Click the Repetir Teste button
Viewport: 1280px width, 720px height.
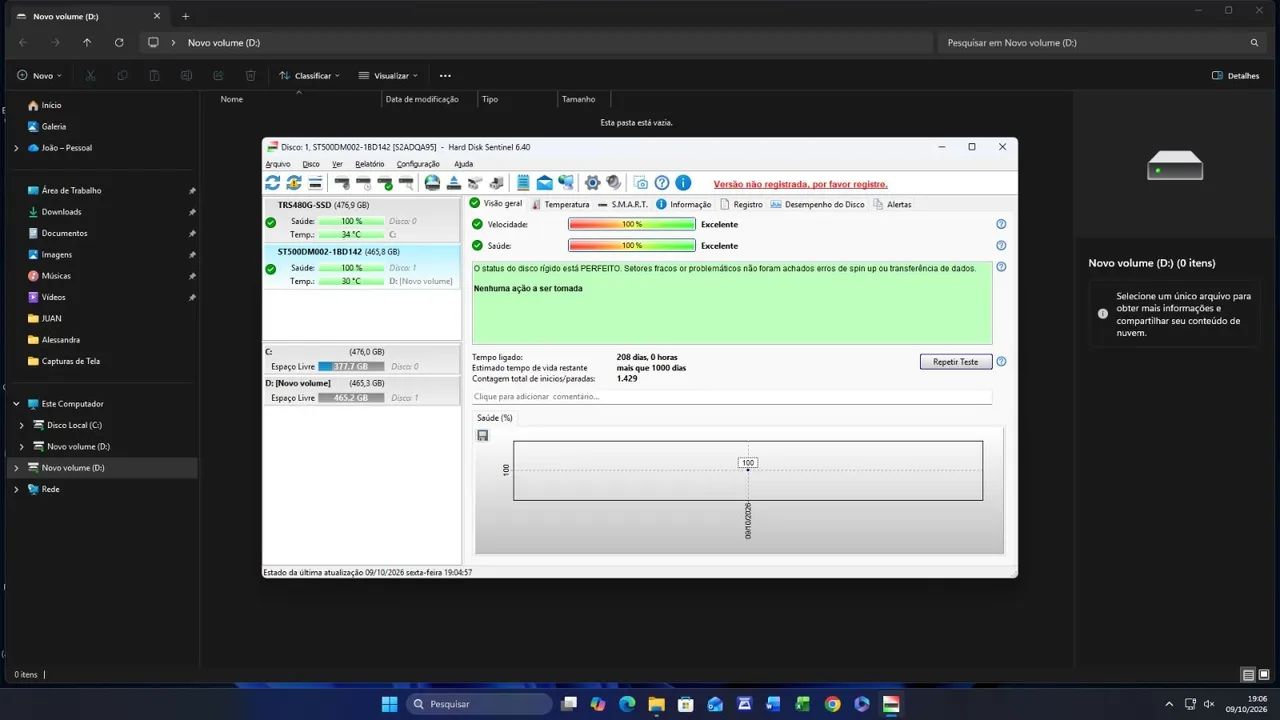point(956,362)
